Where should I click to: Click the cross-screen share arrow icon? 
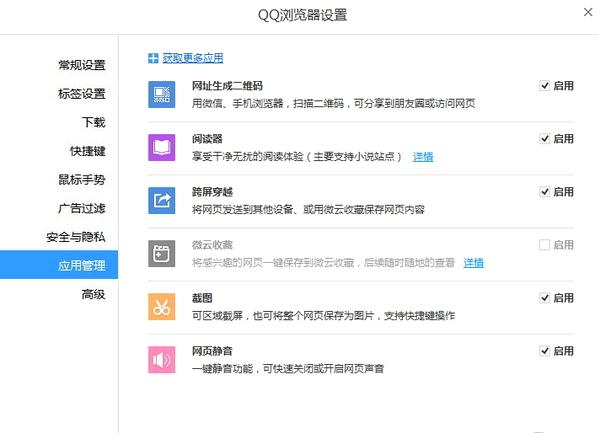click(x=162, y=200)
